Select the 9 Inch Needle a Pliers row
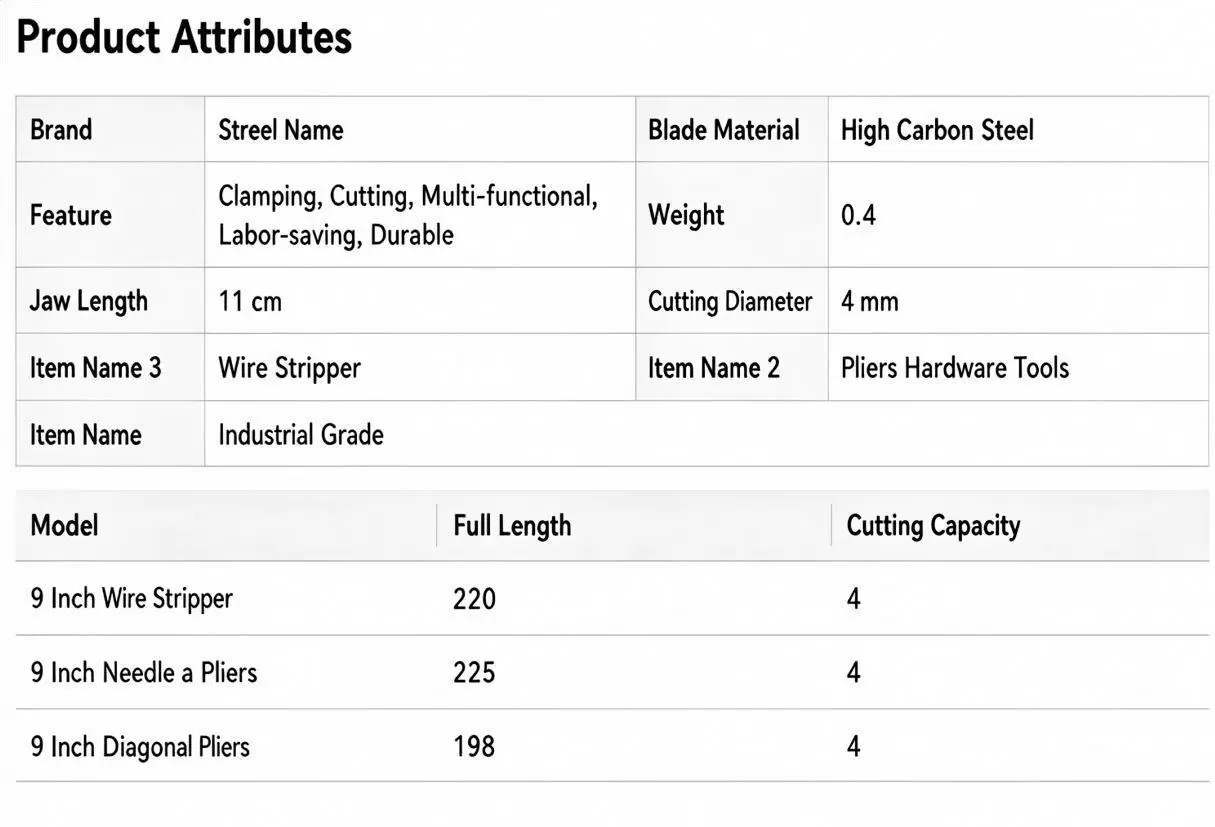 612,672
